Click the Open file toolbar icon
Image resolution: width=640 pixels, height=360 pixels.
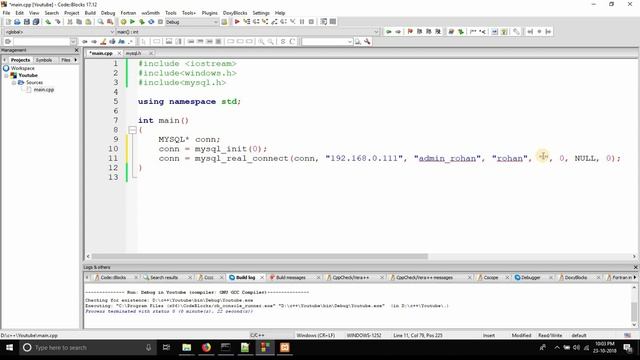[x=17, y=22]
